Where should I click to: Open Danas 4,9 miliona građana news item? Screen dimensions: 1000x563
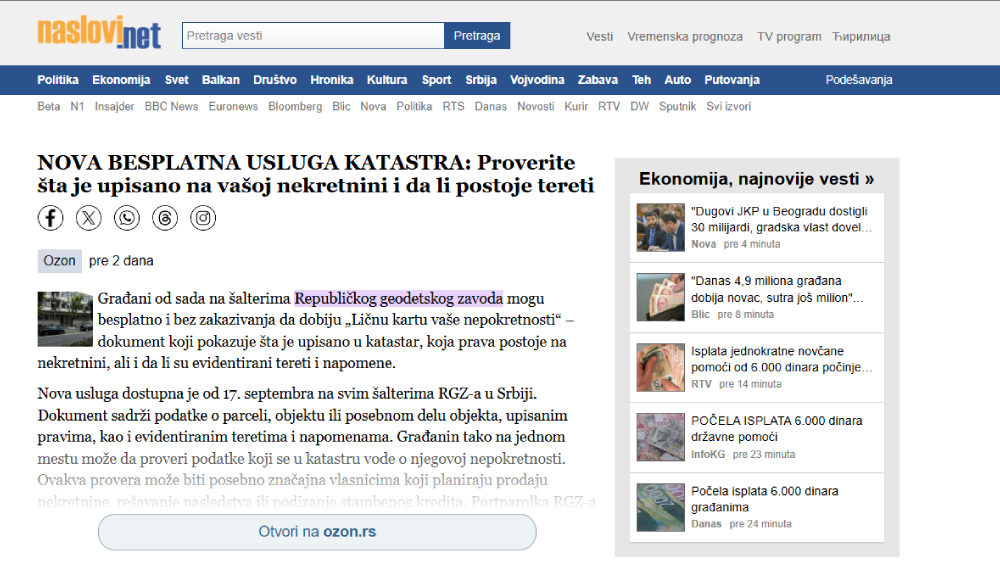(x=756, y=297)
